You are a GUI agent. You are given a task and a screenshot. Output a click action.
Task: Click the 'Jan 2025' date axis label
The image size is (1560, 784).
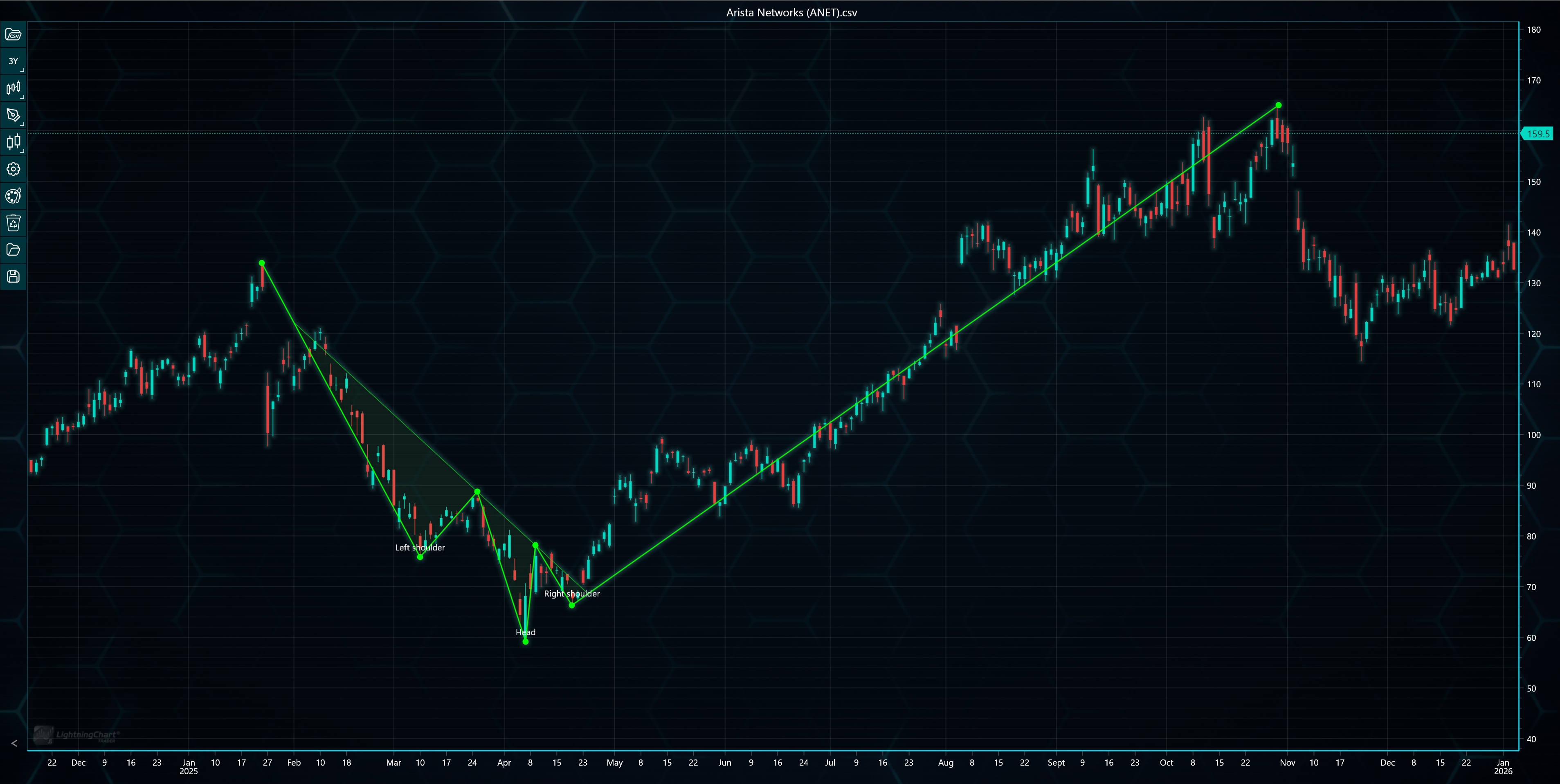click(188, 766)
